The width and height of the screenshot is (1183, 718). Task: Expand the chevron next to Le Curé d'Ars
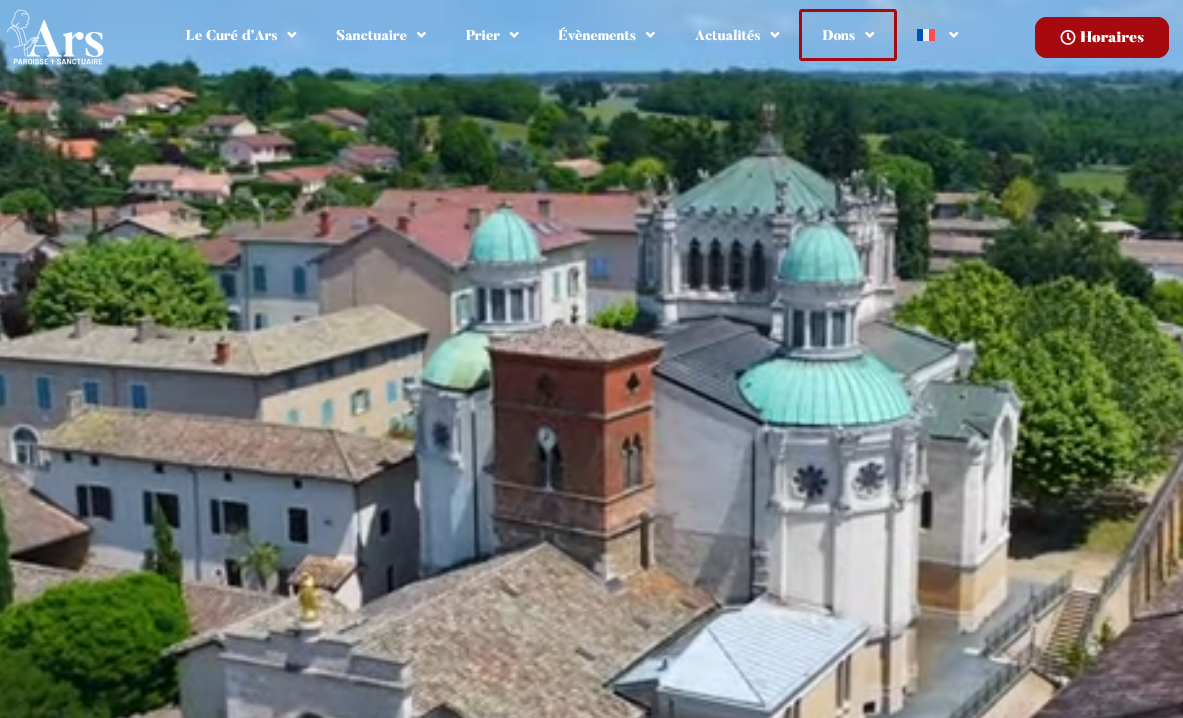pos(292,35)
